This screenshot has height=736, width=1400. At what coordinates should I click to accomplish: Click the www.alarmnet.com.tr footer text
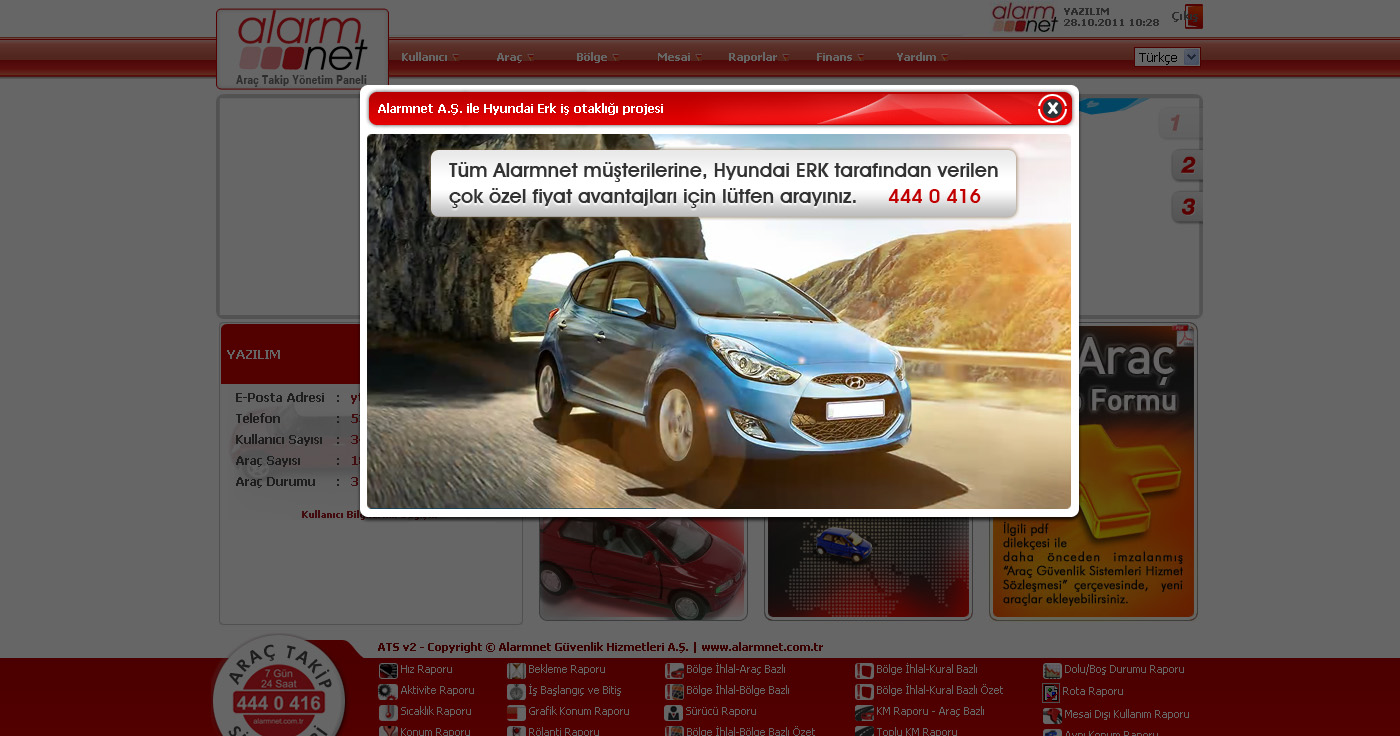pos(762,647)
